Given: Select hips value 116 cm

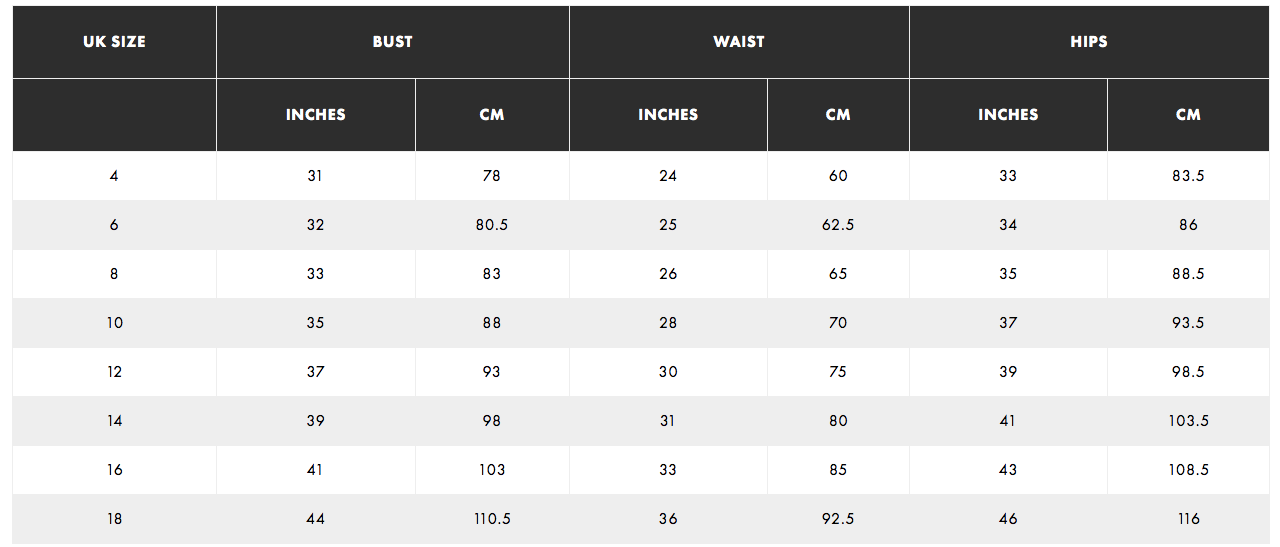Looking at the screenshot, I should click(1188, 519).
